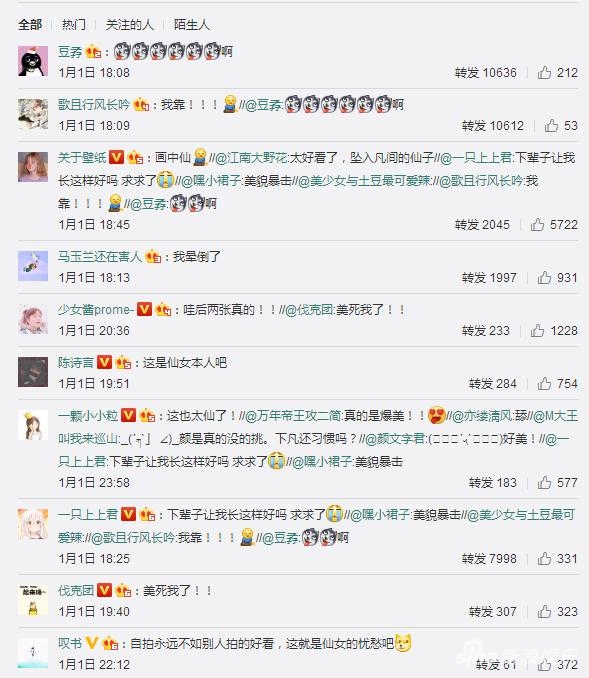Click the V verified badge beside 关于壁纸
This screenshot has height=678, width=589.
[116, 157]
